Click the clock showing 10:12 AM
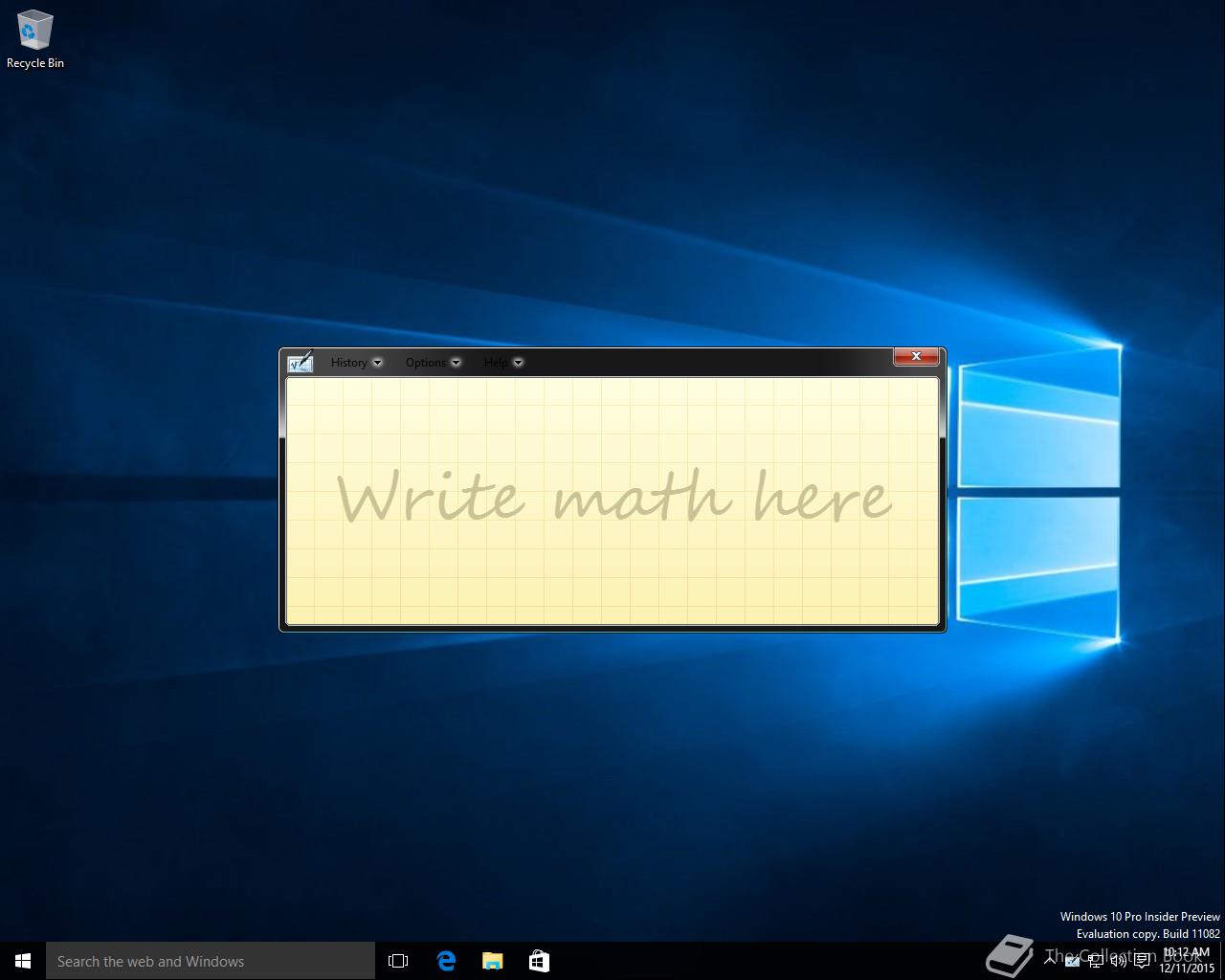This screenshot has height=980, width=1225. [1187, 961]
